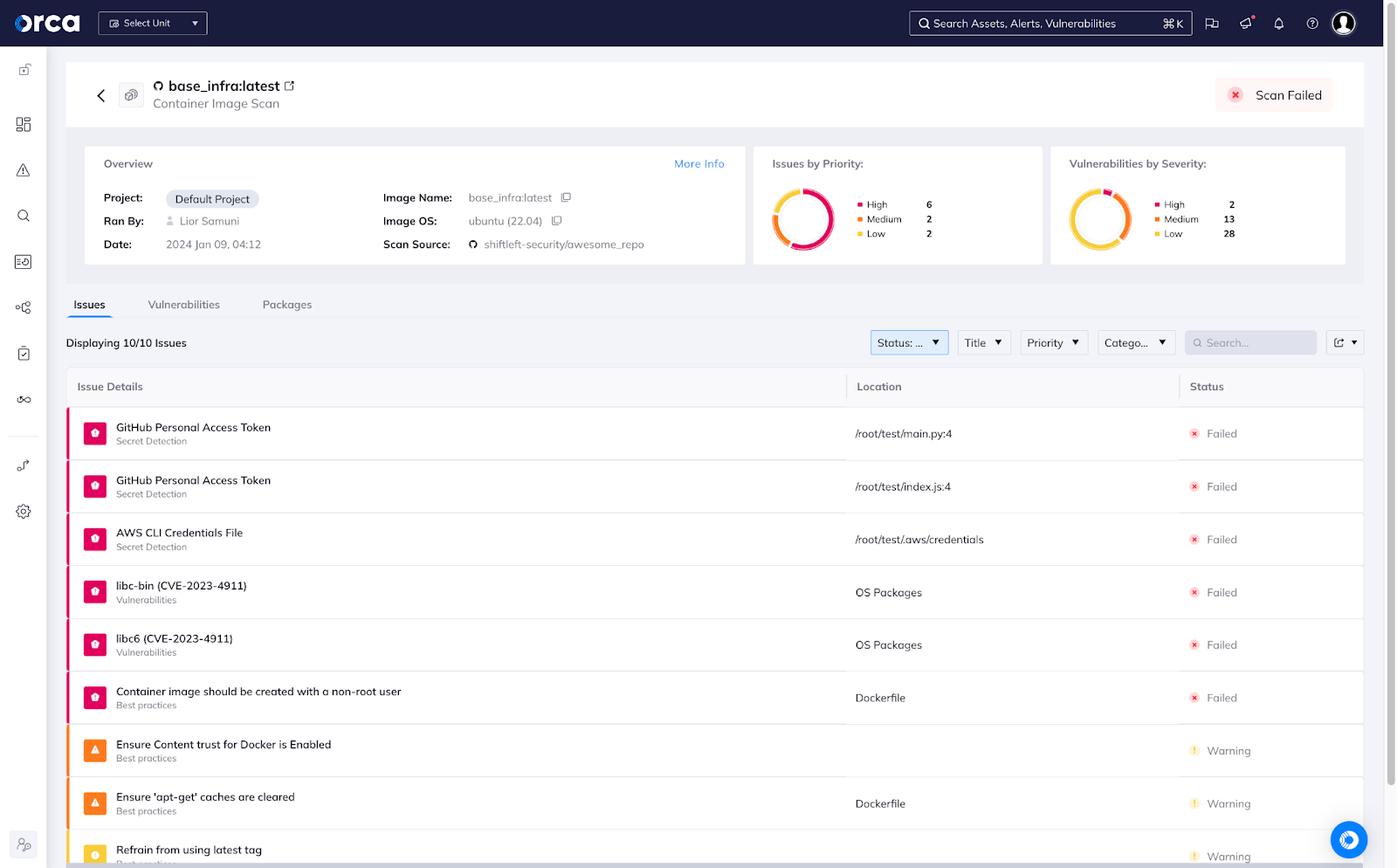Click the help question mark icon
1397x868 pixels.
(x=1311, y=24)
